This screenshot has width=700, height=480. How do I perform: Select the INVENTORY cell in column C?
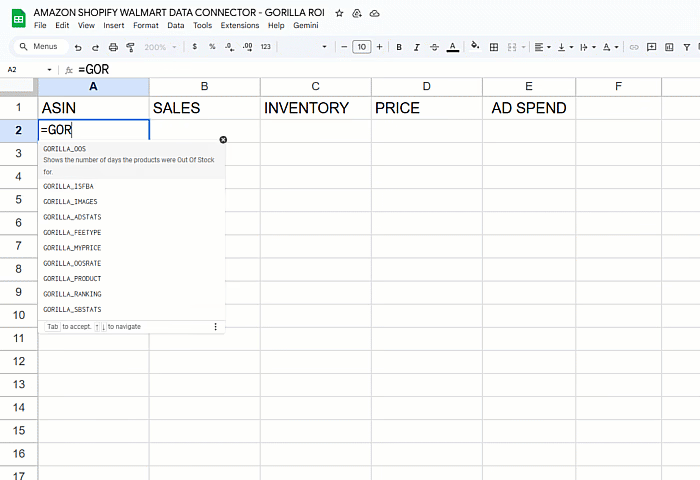click(316, 108)
